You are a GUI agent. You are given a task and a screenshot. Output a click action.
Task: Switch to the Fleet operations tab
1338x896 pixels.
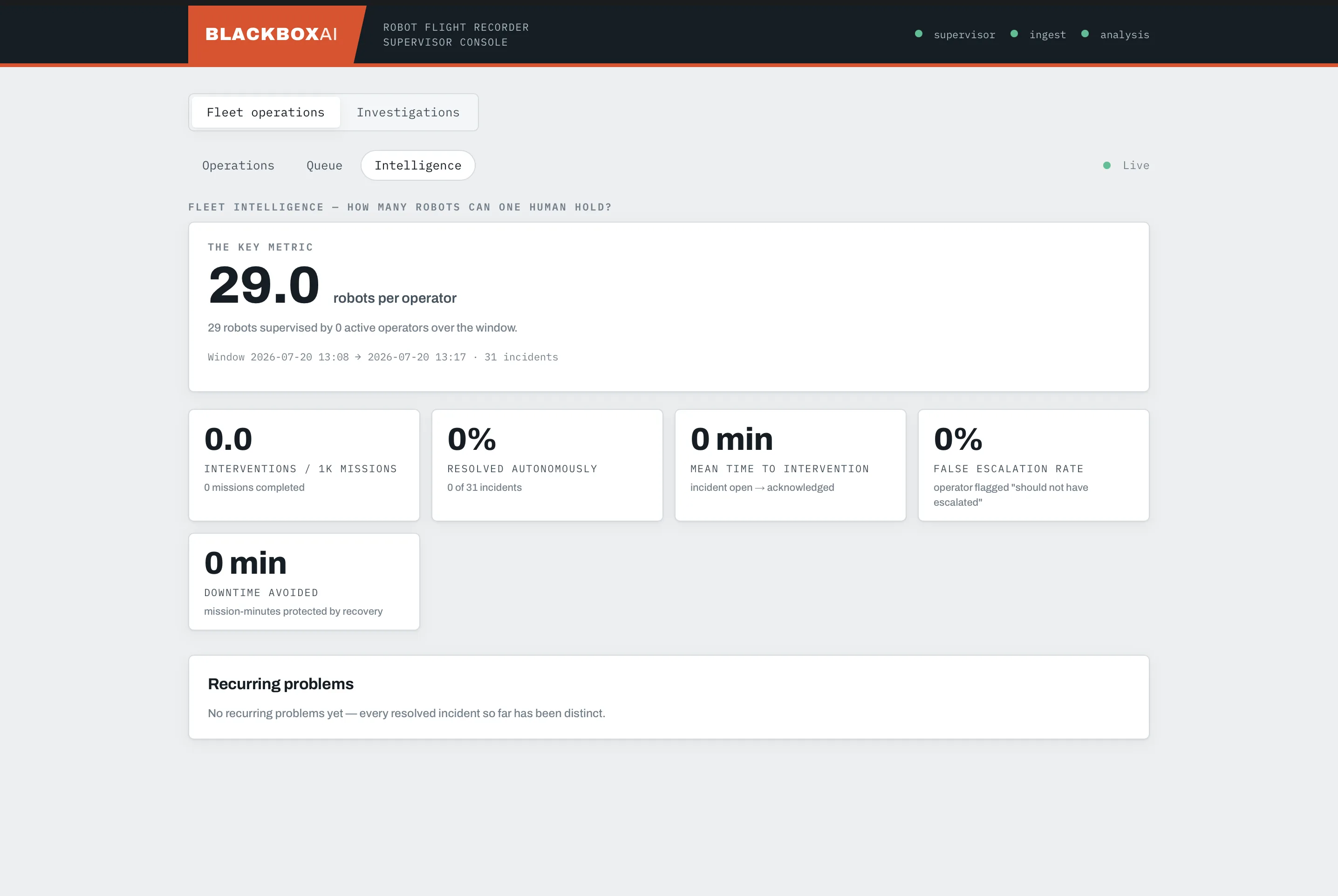tap(266, 113)
